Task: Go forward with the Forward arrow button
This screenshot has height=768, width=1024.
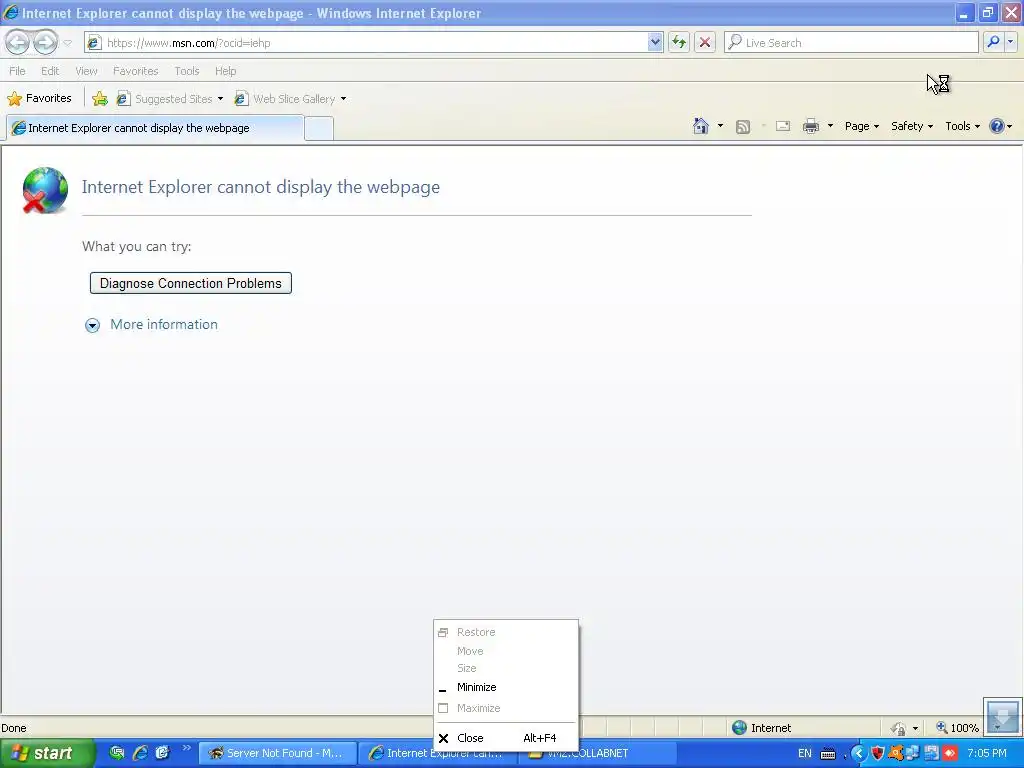Action: 45,42
